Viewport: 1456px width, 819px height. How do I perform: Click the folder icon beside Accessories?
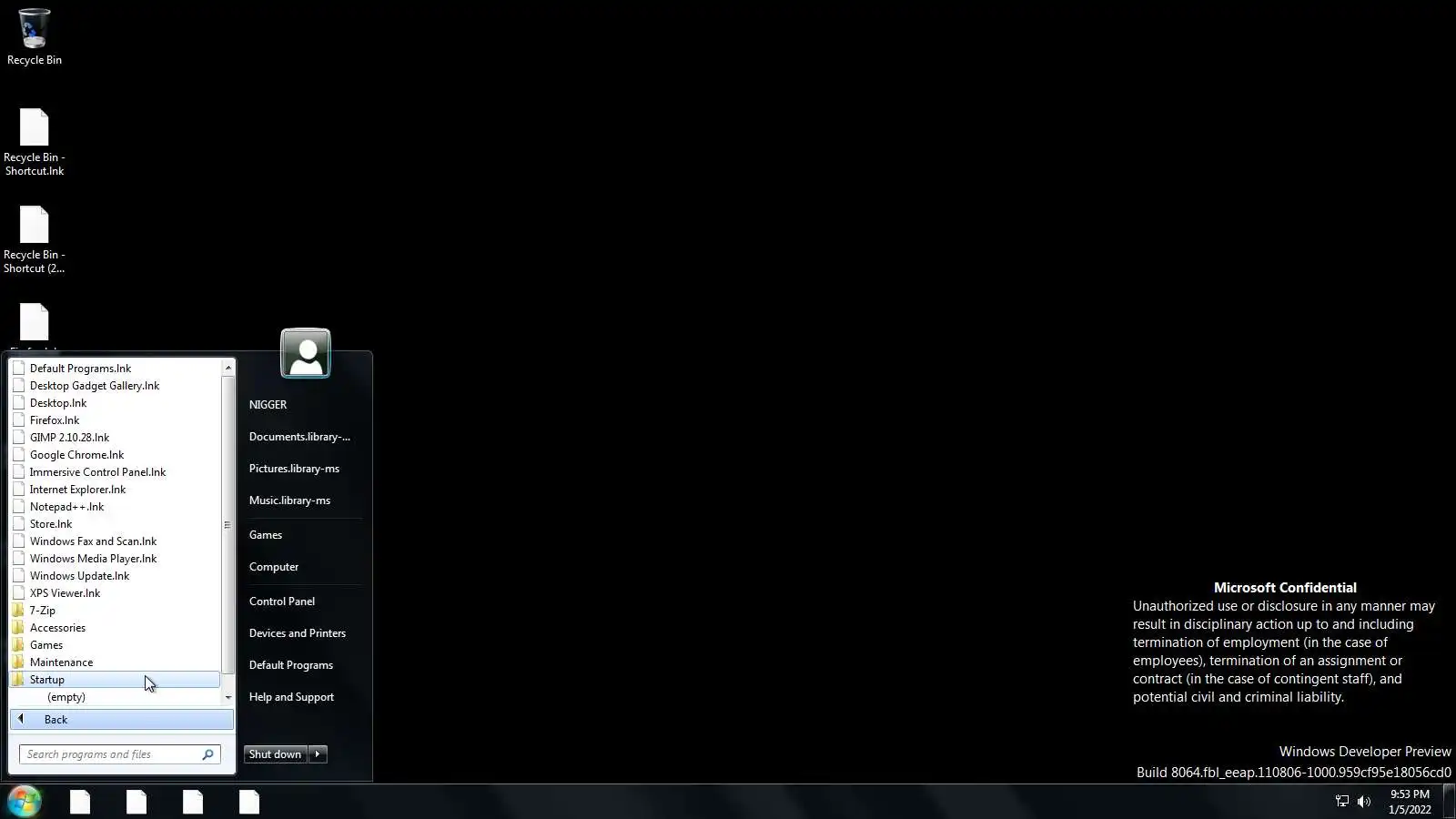point(18,628)
